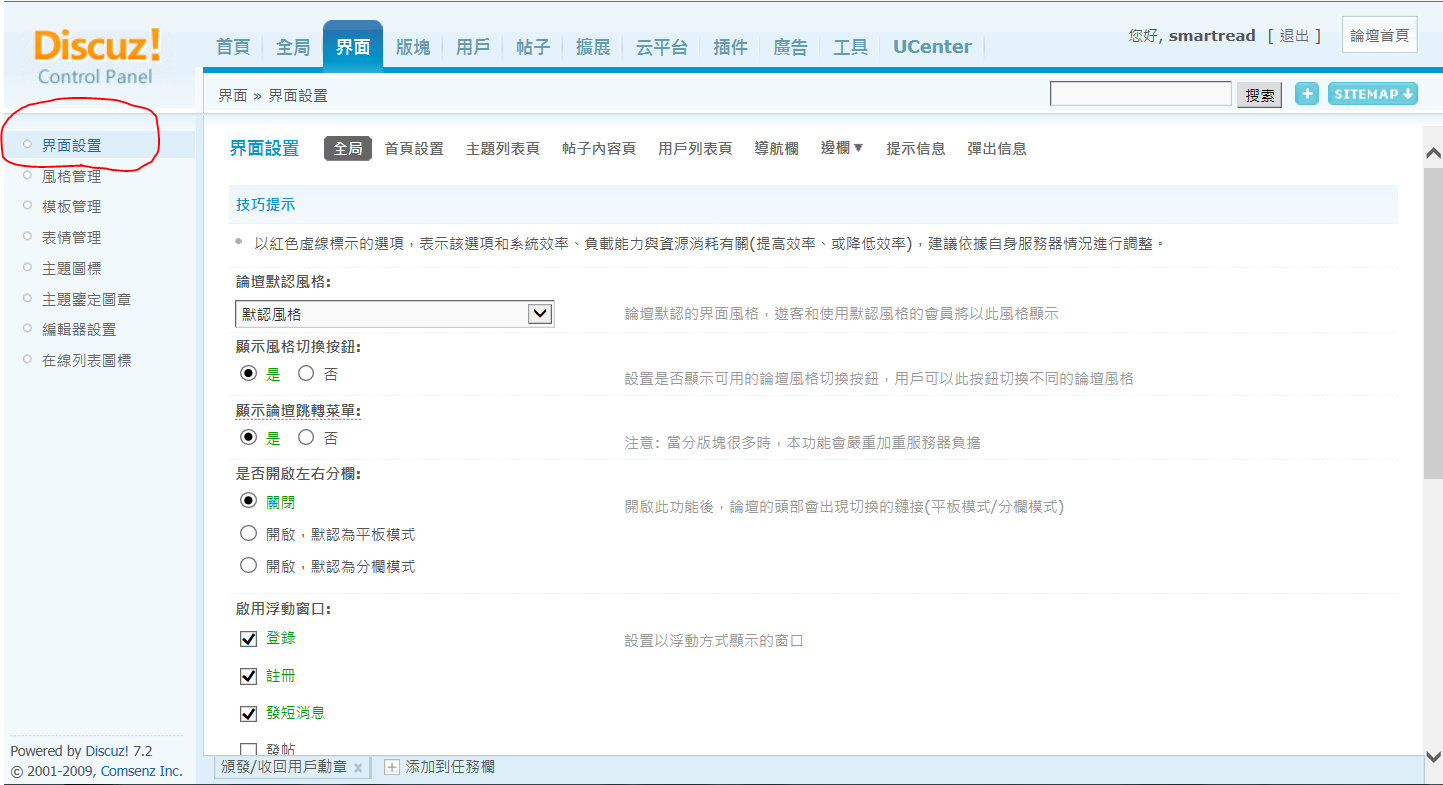Select 否 for 顯示風格切換按鈕
Screen dimensions: 1443x785
[x=306, y=374]
